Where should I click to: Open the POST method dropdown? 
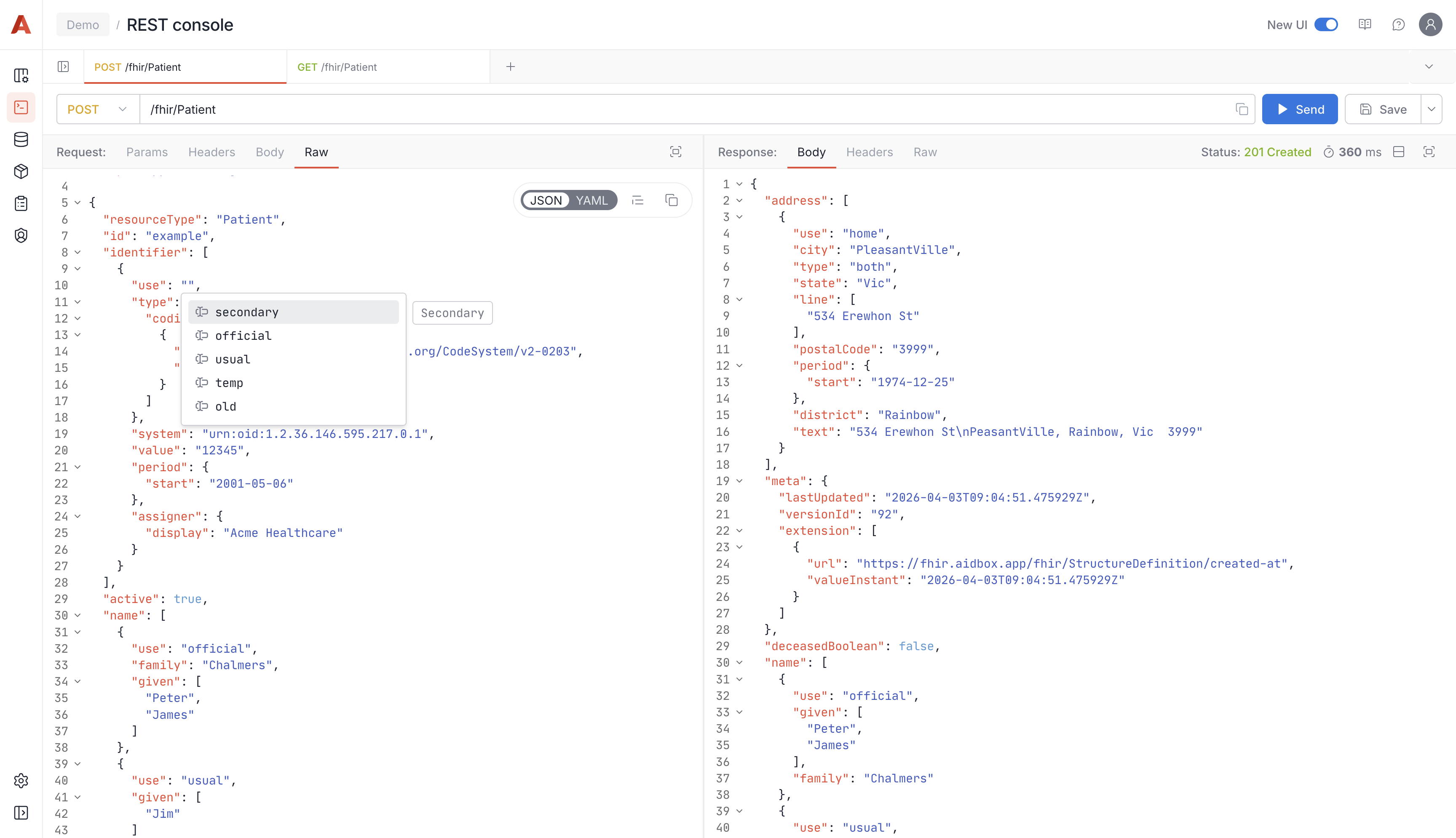[x=97, y=109]
